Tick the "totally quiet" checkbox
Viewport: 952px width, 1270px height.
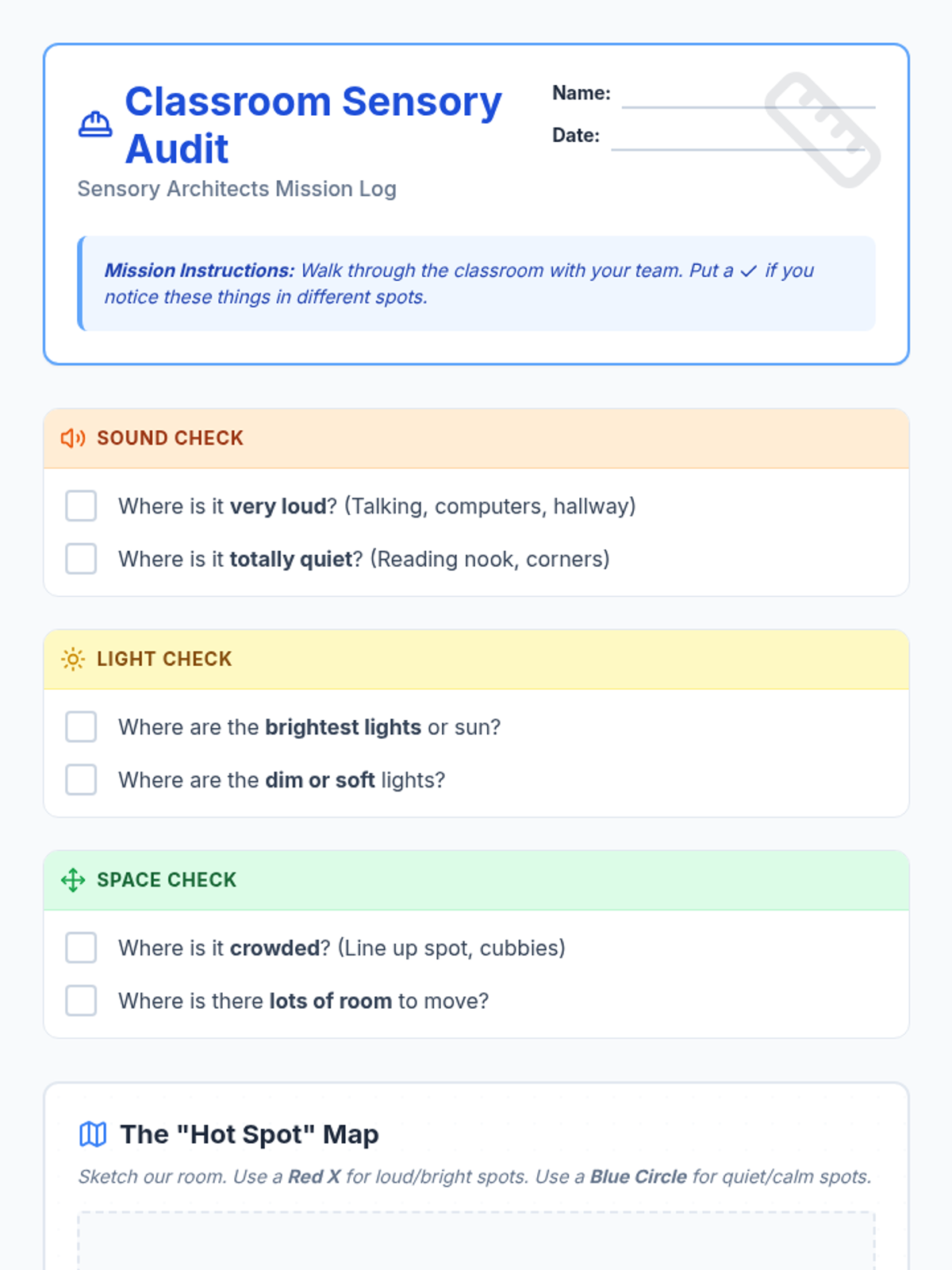(x=81, y=559)
